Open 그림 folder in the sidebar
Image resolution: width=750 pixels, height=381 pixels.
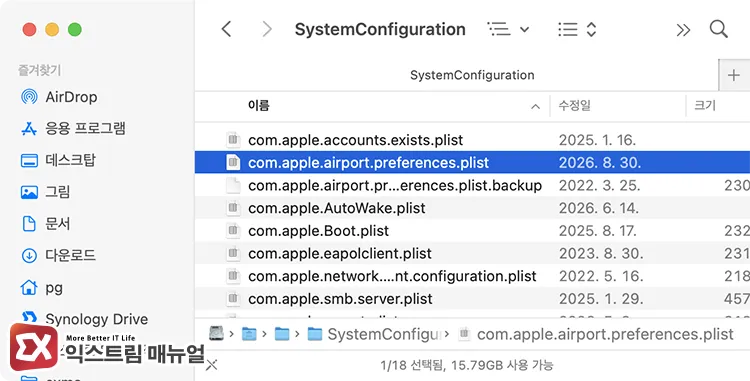[x=58, y=192]
